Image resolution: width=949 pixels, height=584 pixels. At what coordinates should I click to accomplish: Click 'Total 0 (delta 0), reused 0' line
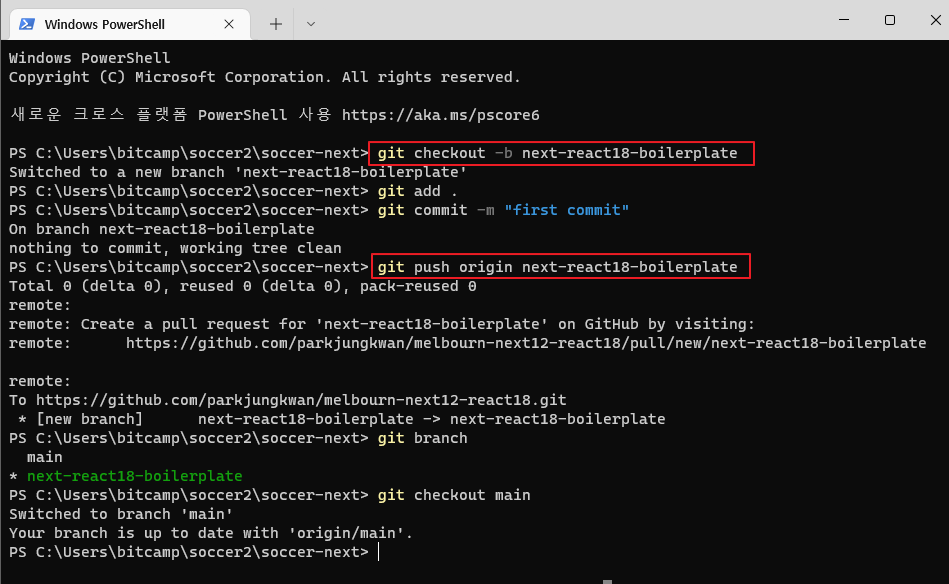243,286
